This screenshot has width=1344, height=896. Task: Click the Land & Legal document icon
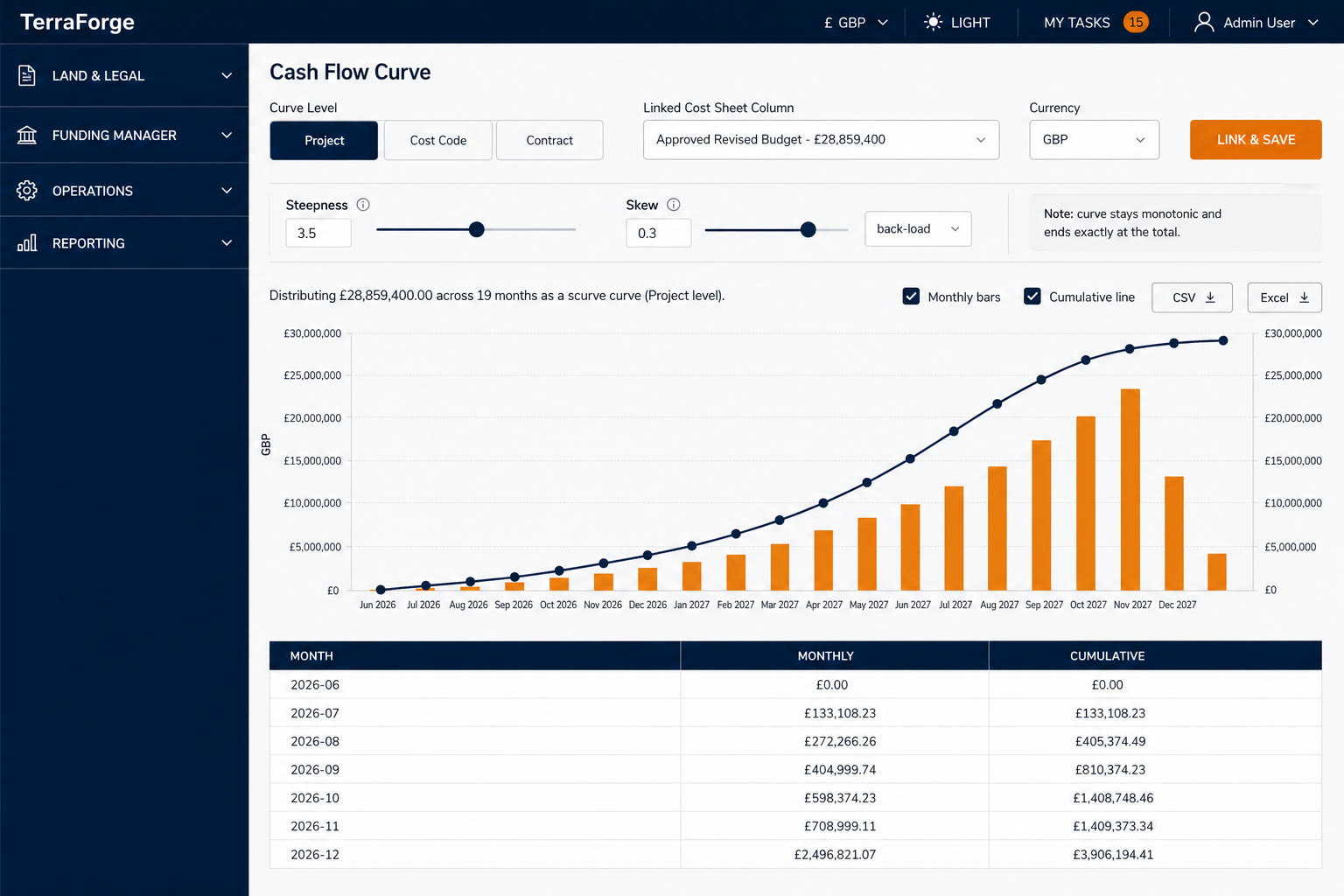[27, 75]
